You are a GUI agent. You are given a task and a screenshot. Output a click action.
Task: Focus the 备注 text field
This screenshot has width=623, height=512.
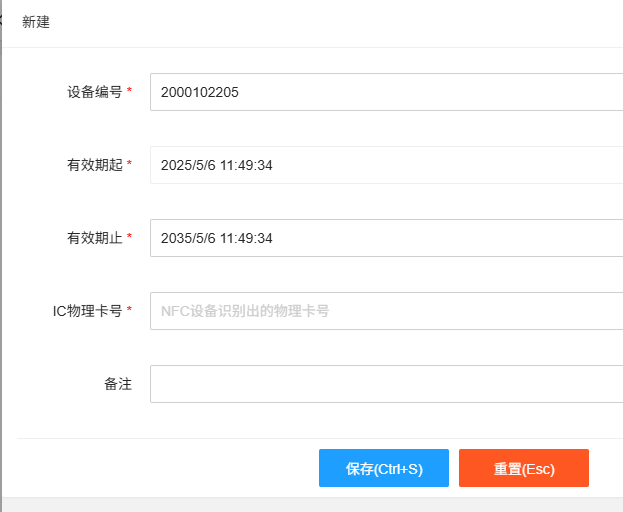point(386,384)
